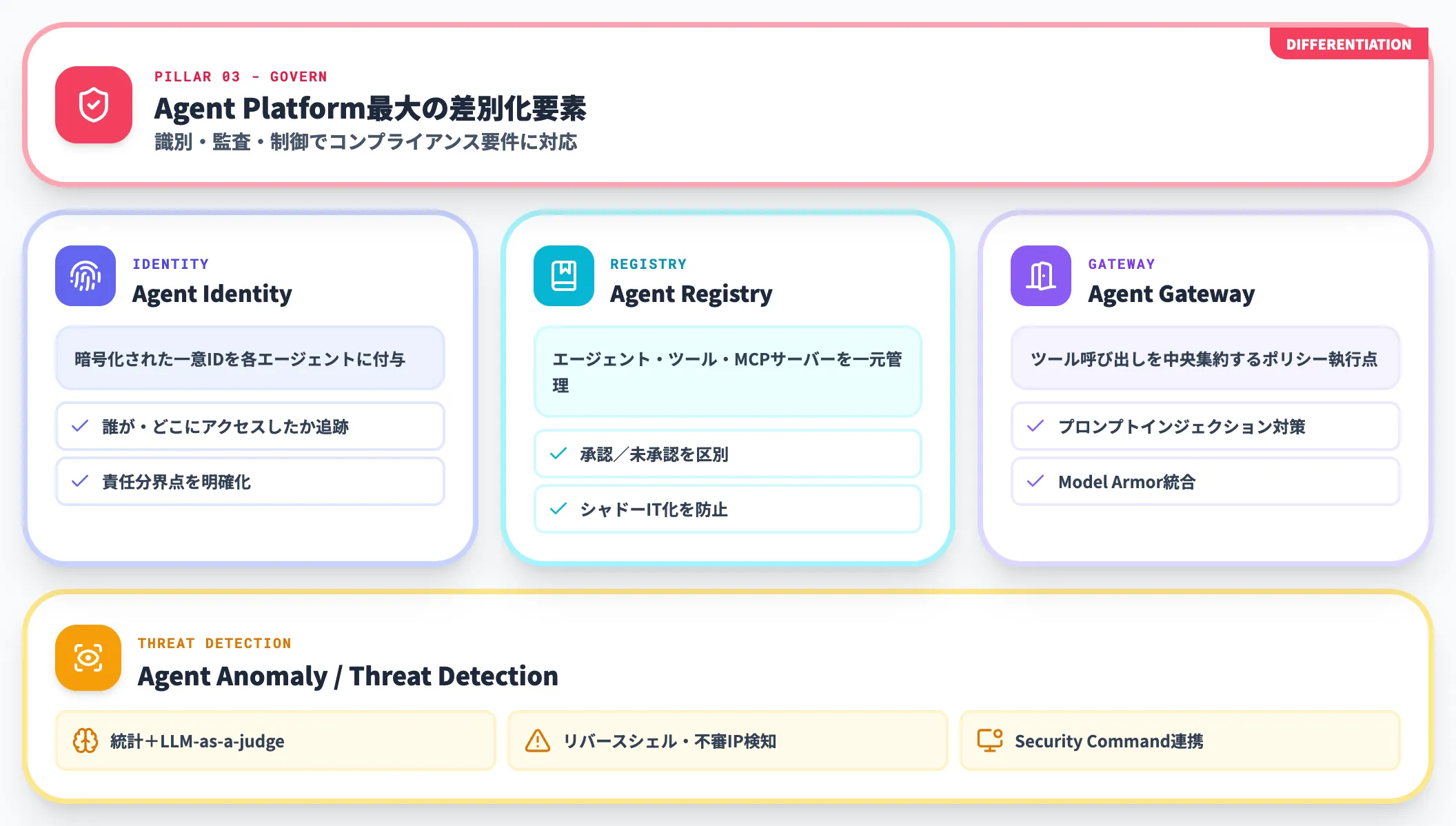The image size is (1456, 826).
Task: Click the bookmark Agent Registry icon
Action: pyautogui.click(x=563, y=276)
